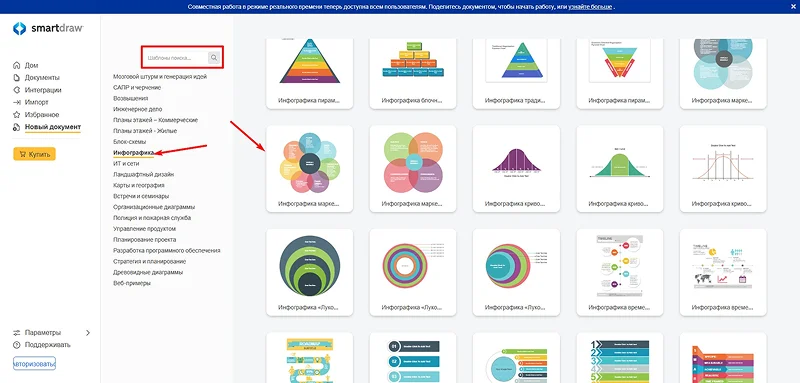Click the Параметры sliders icon
Image resolution: width=800 pixels, height=383 pixels.
coord(16,333)
